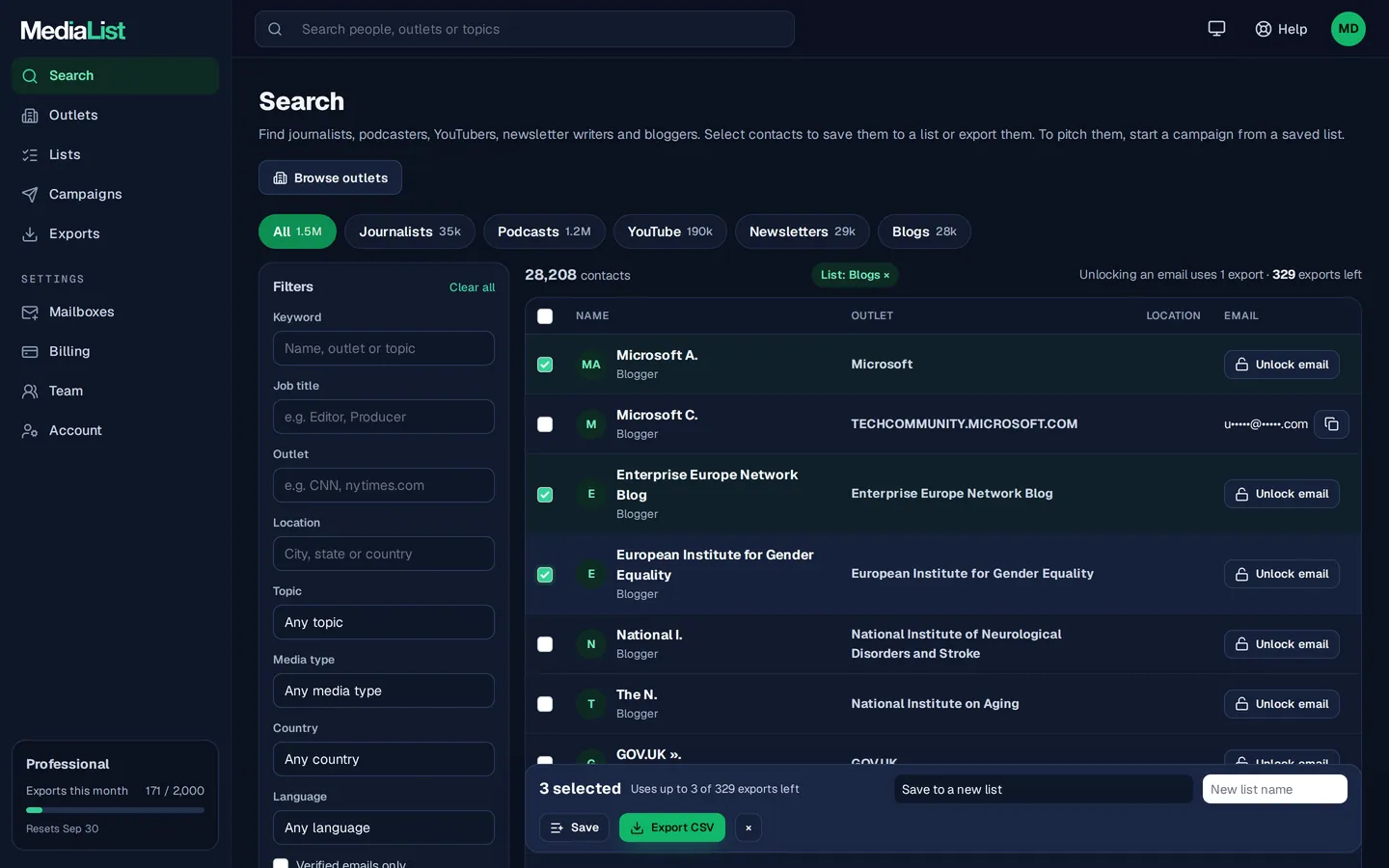Open the Any language dropdown
This screenshot has height=868, width=1389.
tap(384, 827)
